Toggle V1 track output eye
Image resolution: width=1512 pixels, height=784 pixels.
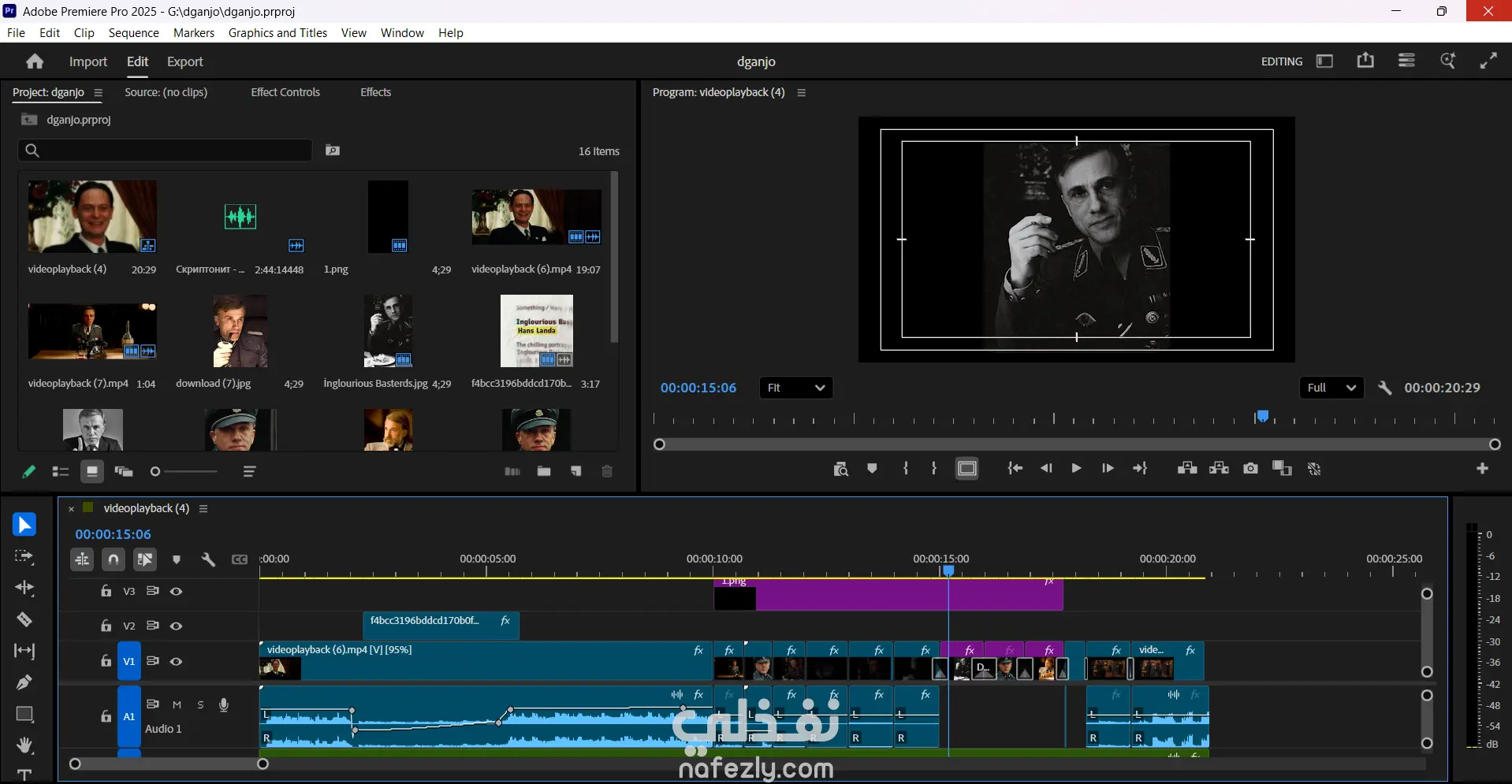click(177, 661)
